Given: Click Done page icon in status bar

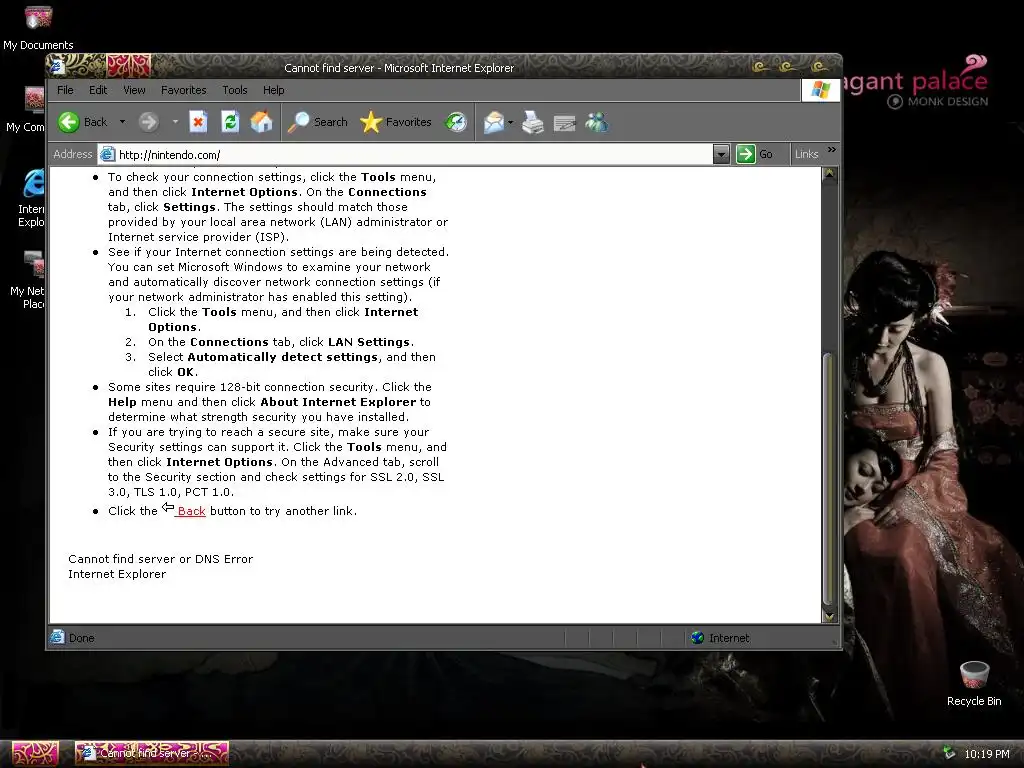Looking at the screenshot, I should (x=57, y=637).
